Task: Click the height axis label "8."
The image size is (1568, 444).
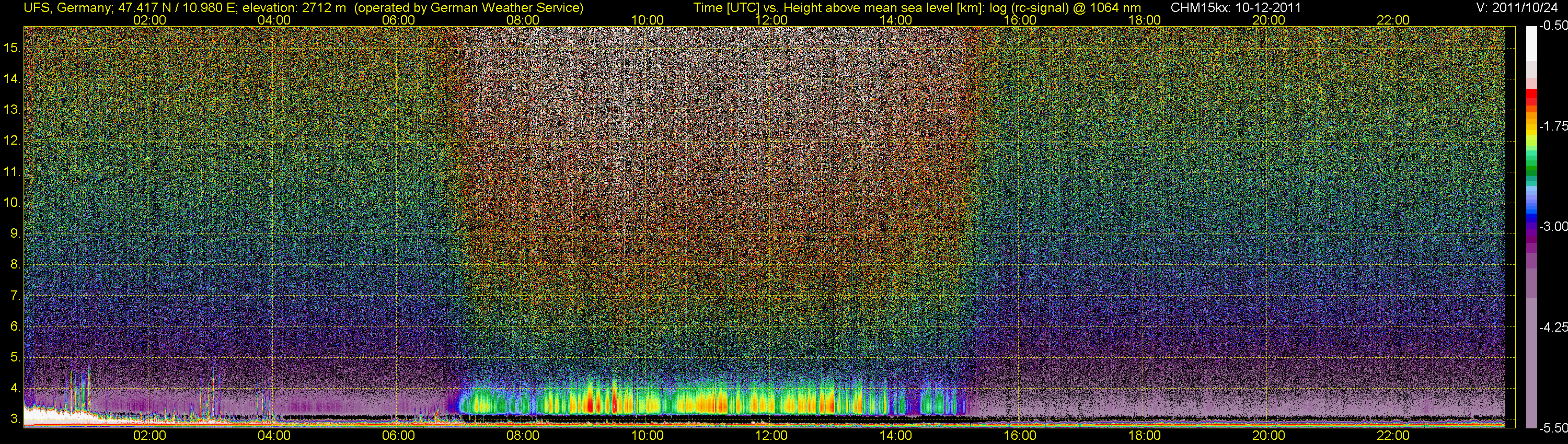Action: click(x=15, y=265)
